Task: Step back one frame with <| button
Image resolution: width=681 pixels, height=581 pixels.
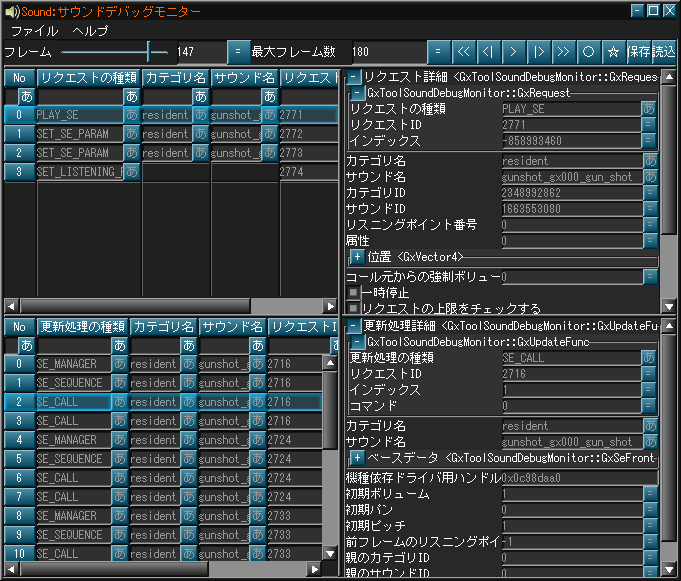Action: tap(489, 52)
